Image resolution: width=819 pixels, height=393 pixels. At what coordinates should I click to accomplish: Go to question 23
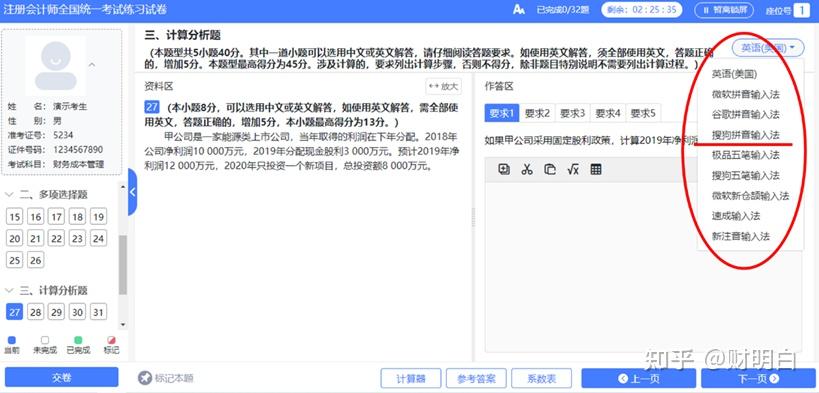[77, 238]
